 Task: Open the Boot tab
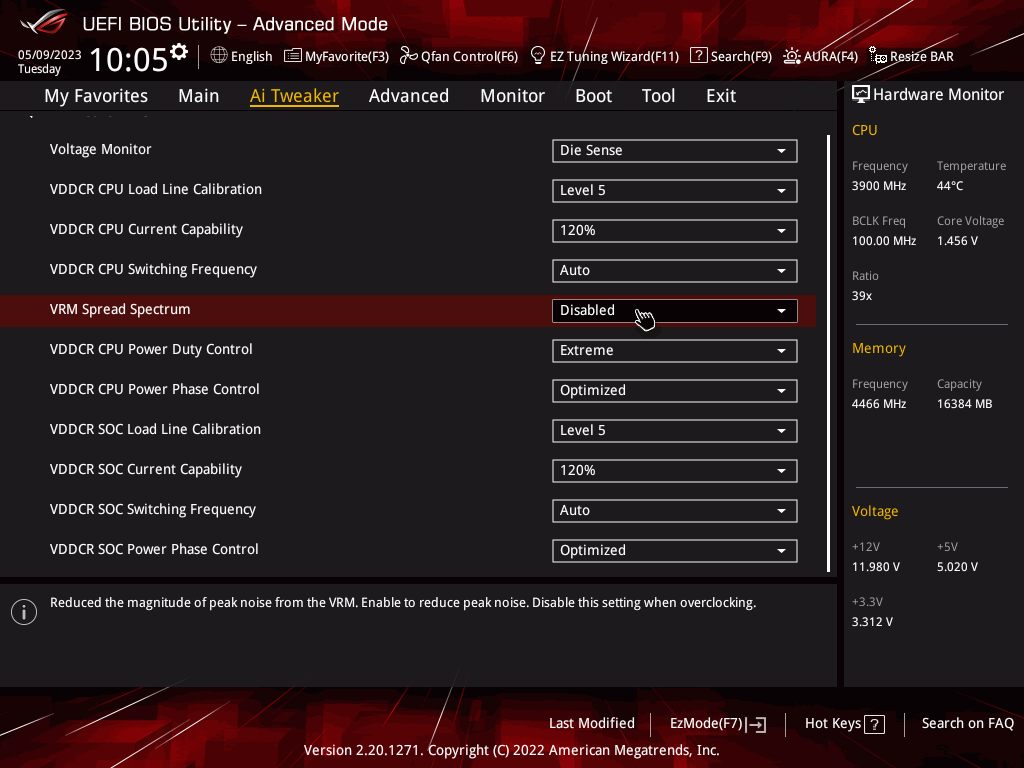(593, 96)
